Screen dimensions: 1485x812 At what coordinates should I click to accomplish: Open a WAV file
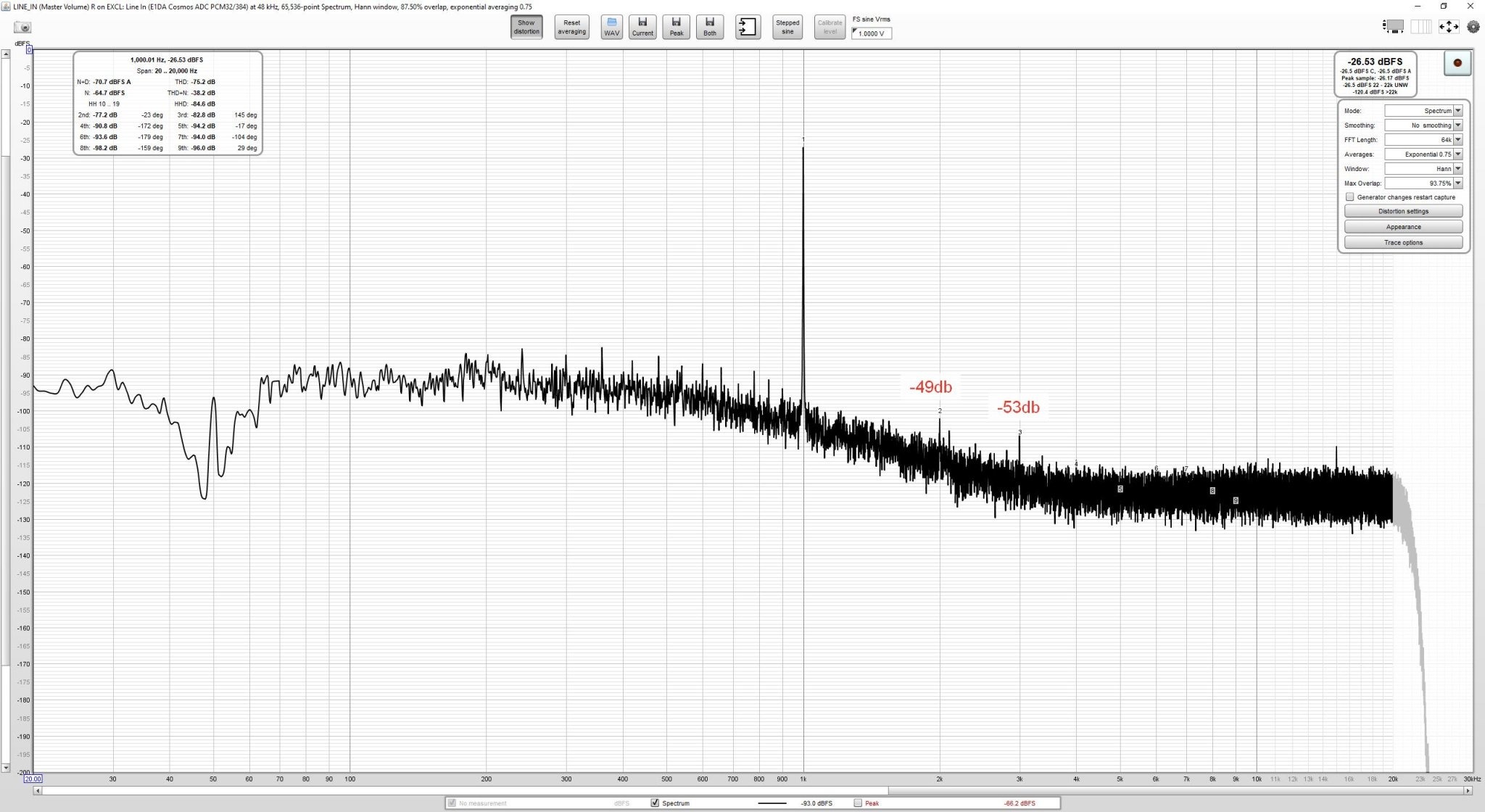click(x=611, y=27)
